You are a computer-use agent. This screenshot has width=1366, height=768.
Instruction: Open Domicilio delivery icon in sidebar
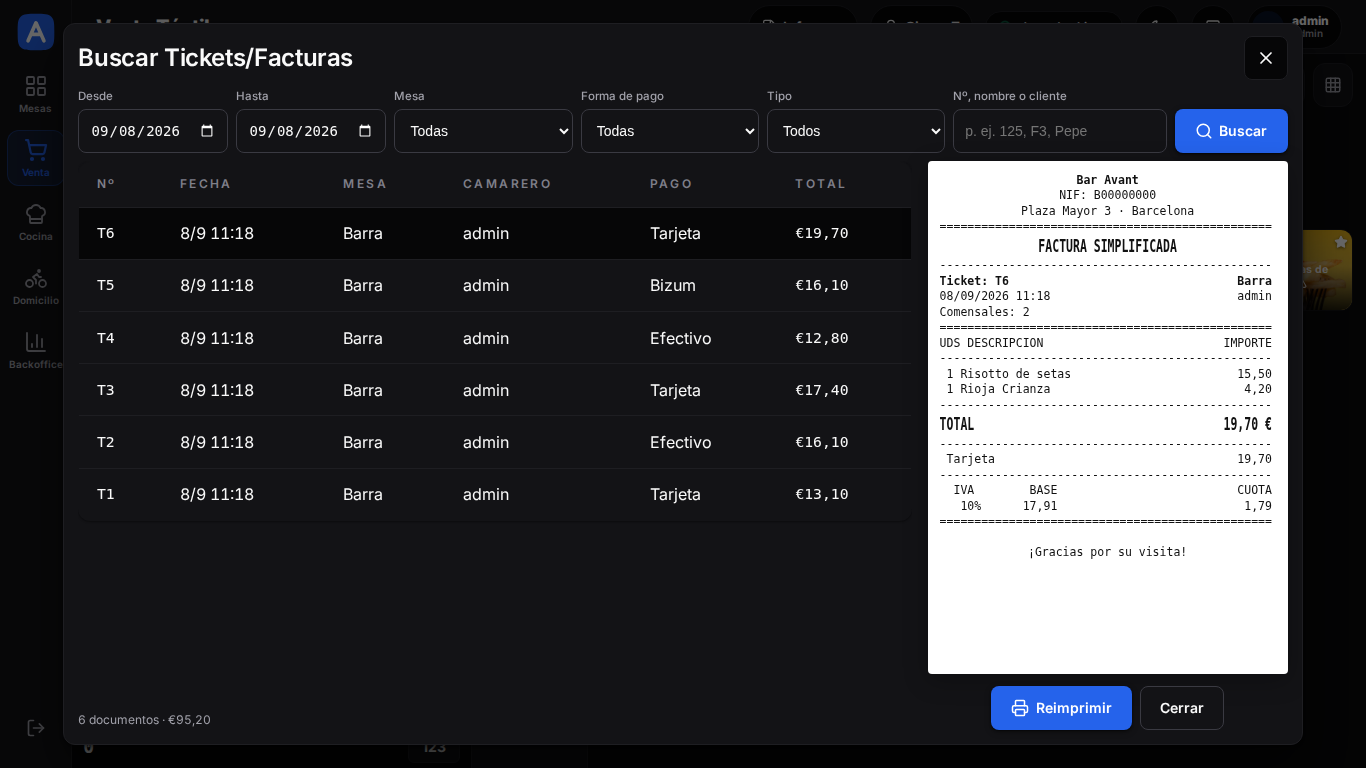coord(36,278)
